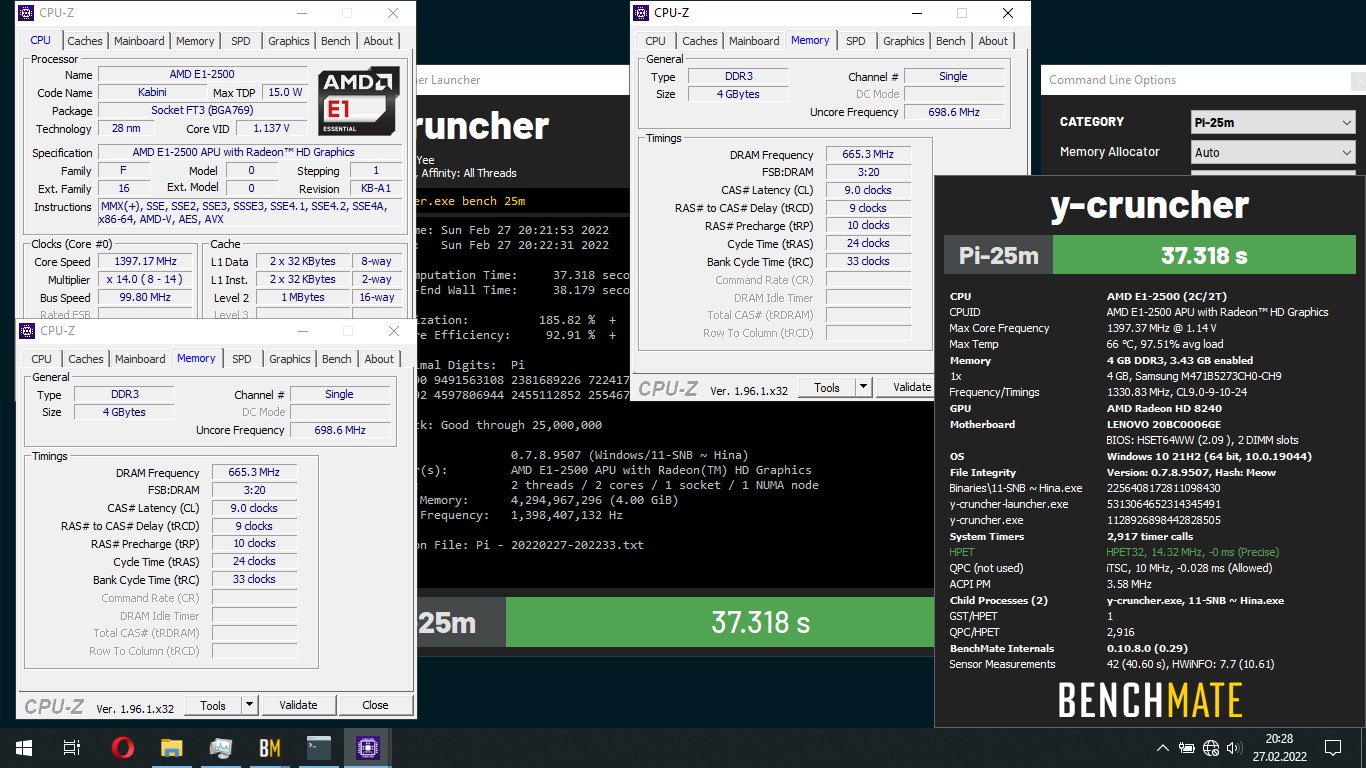Open Task View from the taskbar
Screen dimensions: 1366x768
71,747
